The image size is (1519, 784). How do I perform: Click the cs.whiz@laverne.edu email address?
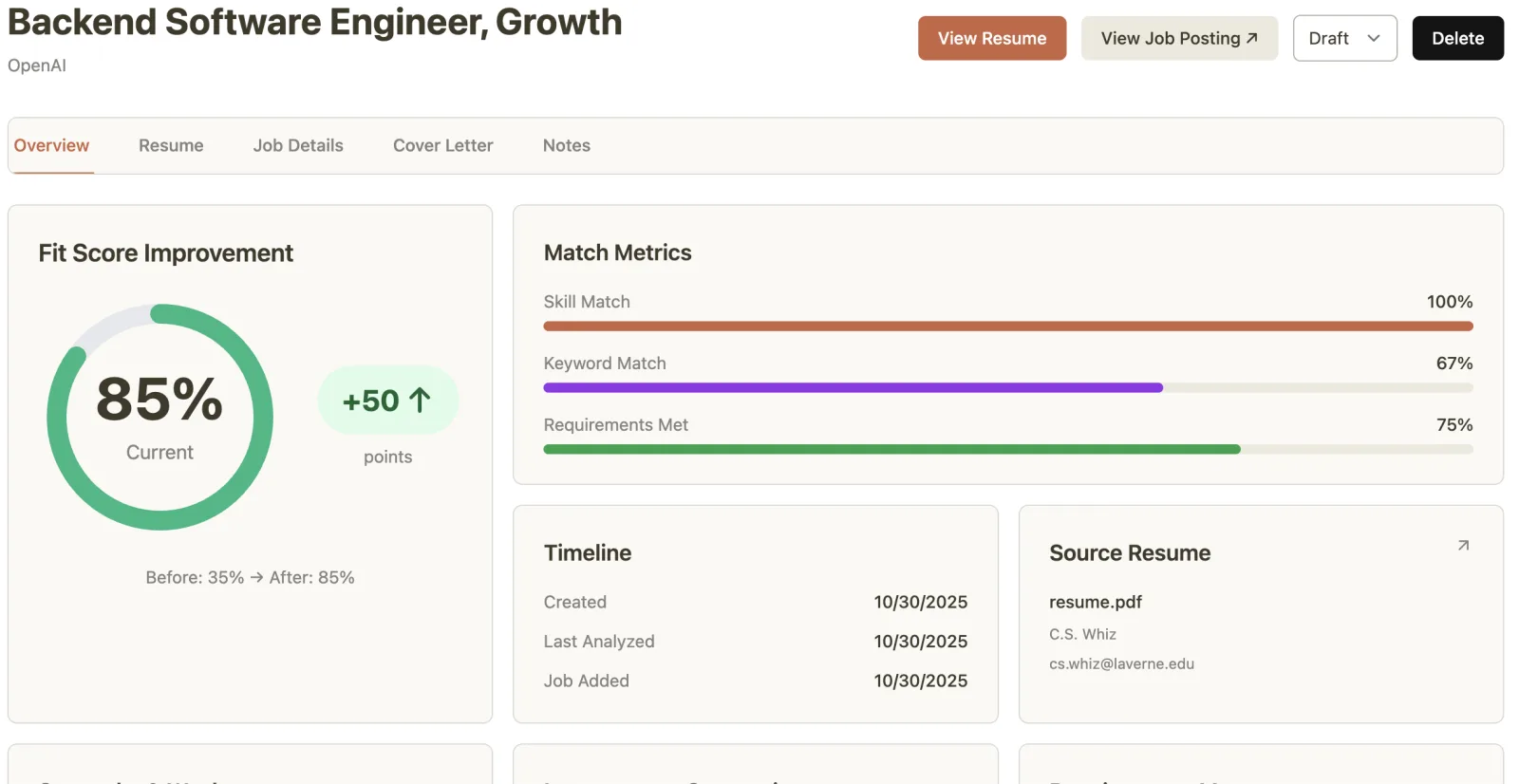[x=1121, y=663]
